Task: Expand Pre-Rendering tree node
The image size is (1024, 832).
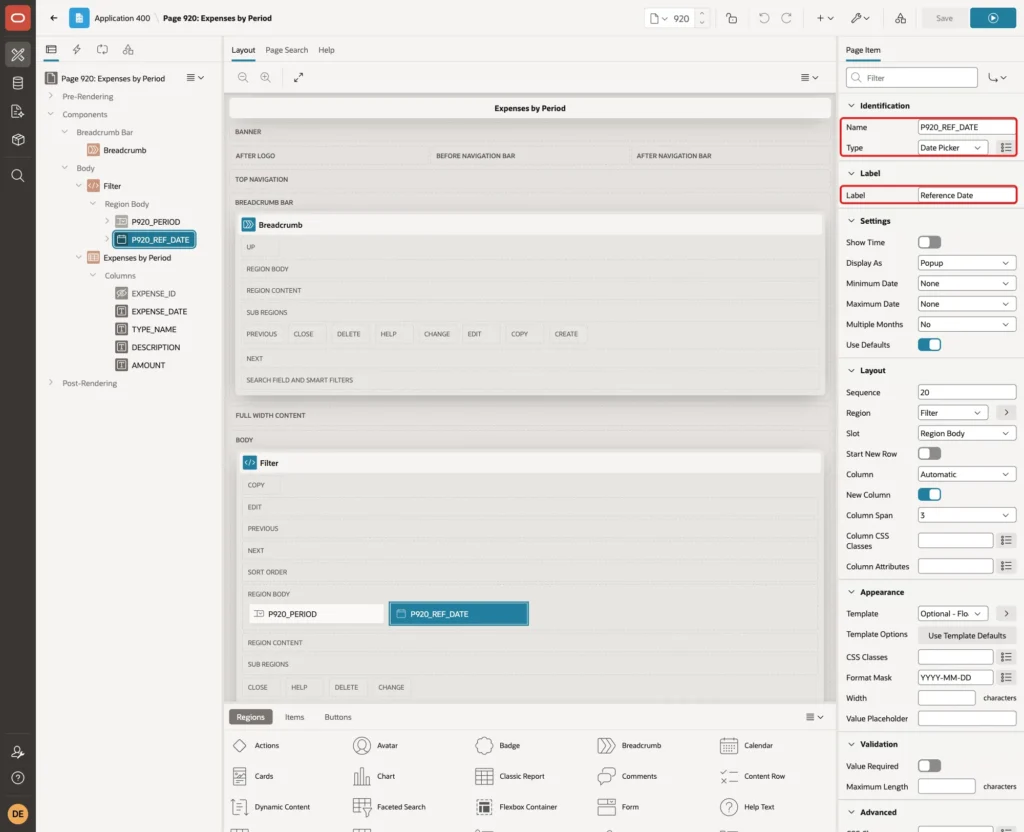Action: click(x=50, y=96)
